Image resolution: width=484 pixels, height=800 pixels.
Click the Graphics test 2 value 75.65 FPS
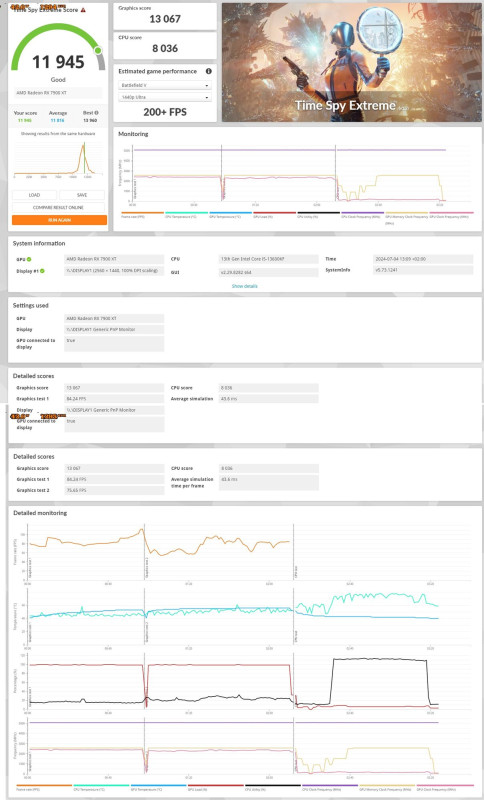pyautogui.click(x=114, y=490)
